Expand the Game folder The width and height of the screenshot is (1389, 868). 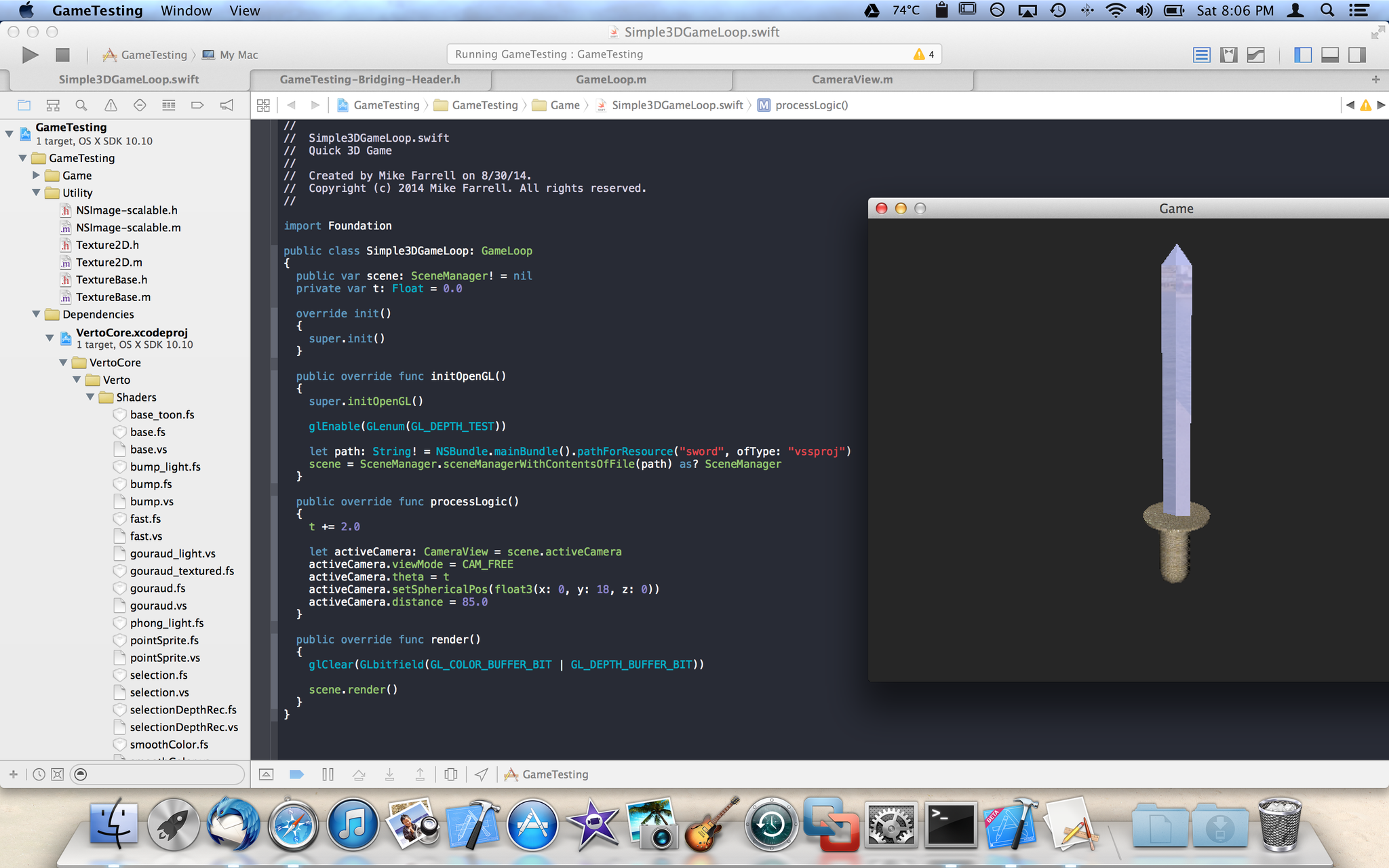click(x=36, y=176)
